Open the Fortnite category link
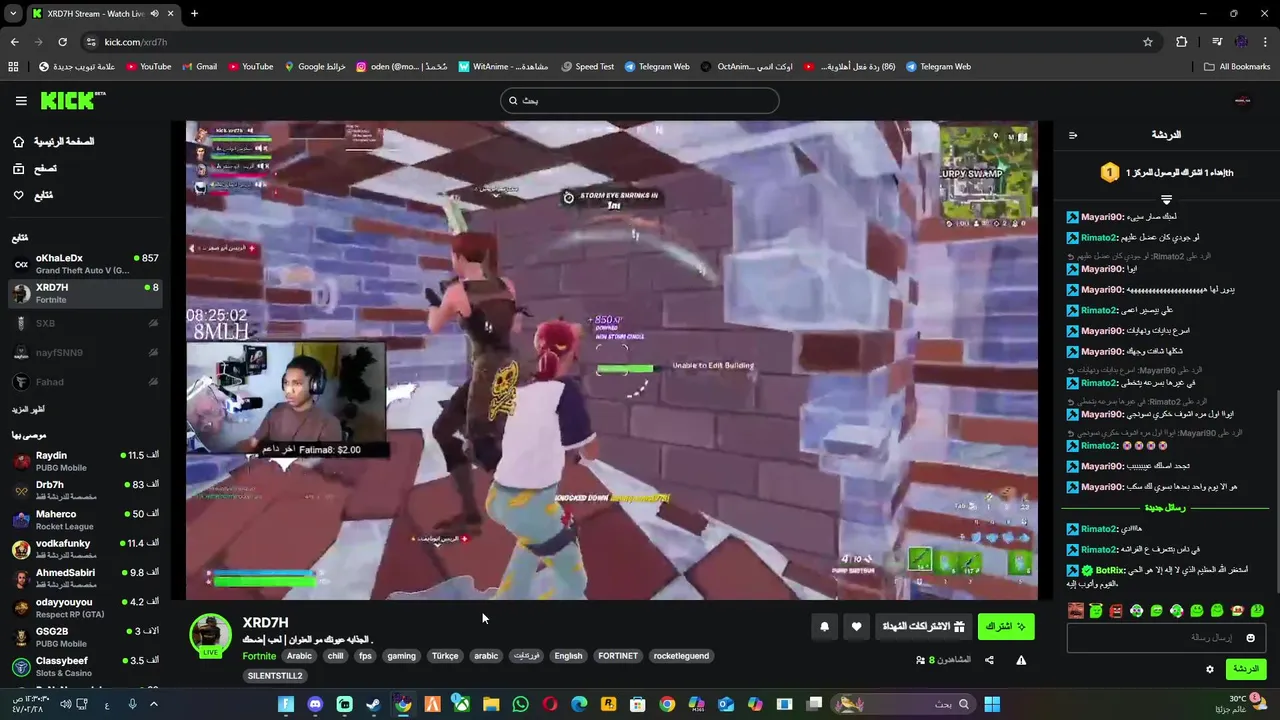Image resolution: width=1280 pixels, height=720 pixels. 259,656
